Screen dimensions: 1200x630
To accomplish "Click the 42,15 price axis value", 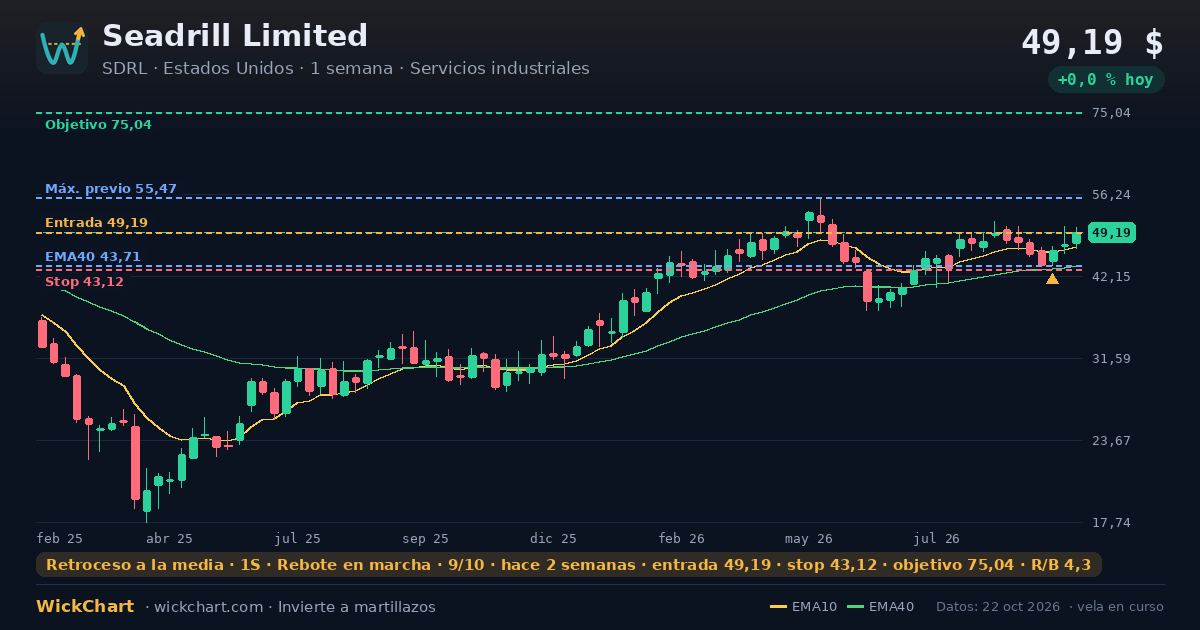I will click(1111, 276).
